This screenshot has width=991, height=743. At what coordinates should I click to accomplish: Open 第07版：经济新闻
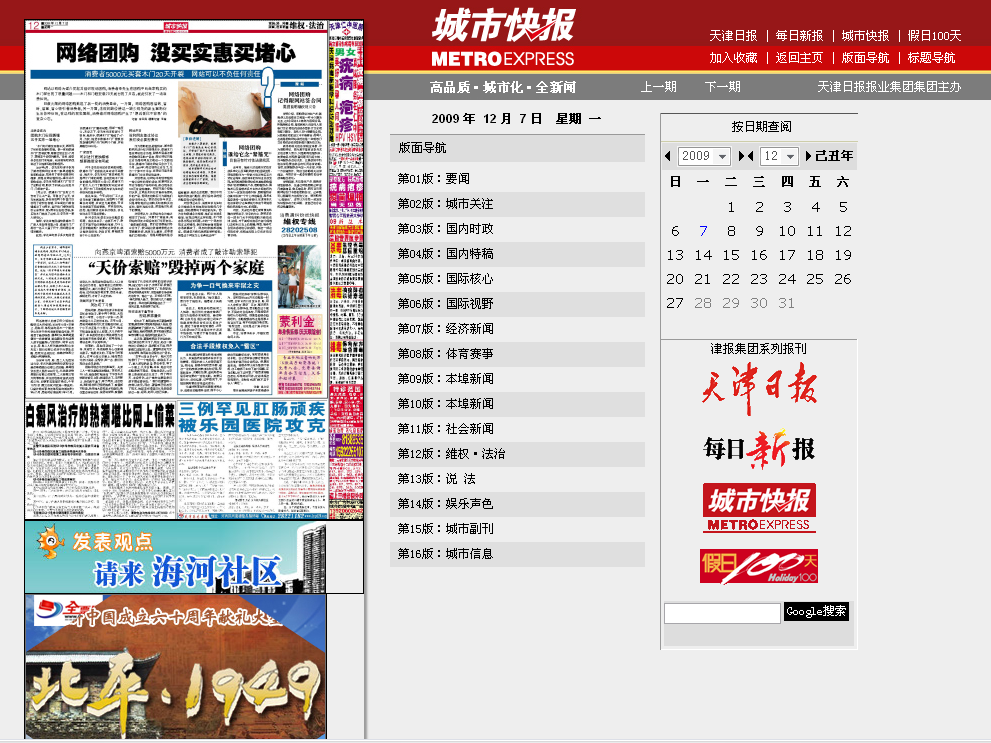[445, 329]
